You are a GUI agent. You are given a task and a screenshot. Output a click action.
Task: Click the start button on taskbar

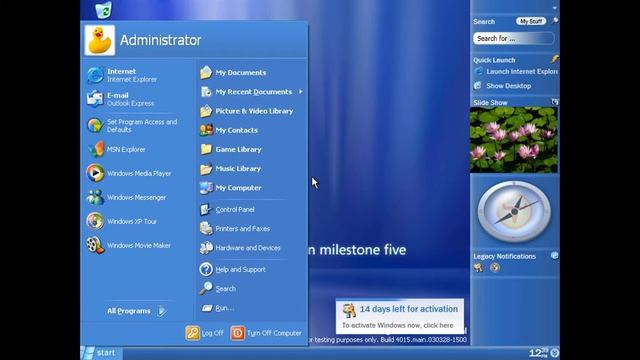(x=101, y=353)
